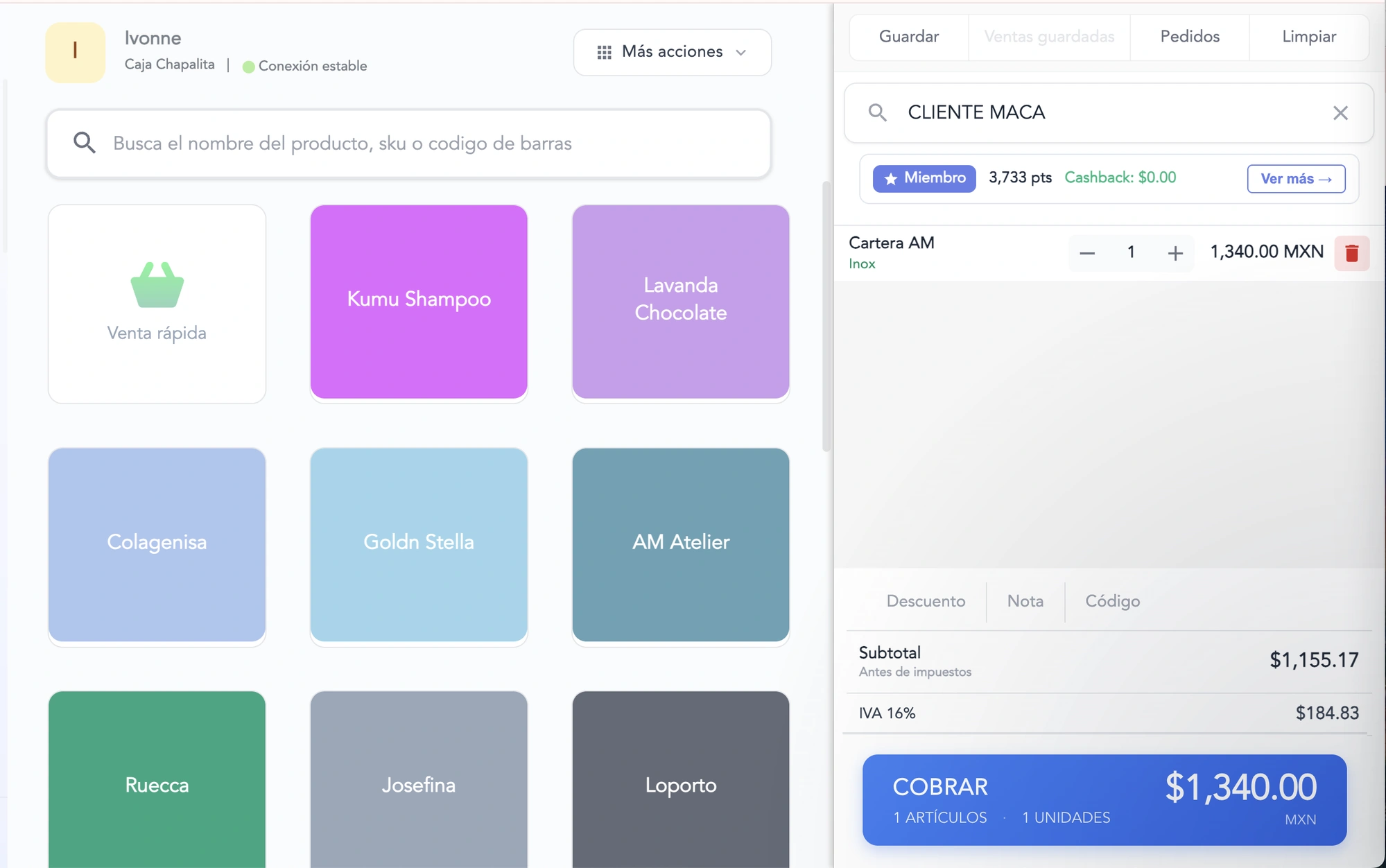Switch to the Pedidos tab
The width and height of the screenshot is (1386, 868).
[1189, 37]
